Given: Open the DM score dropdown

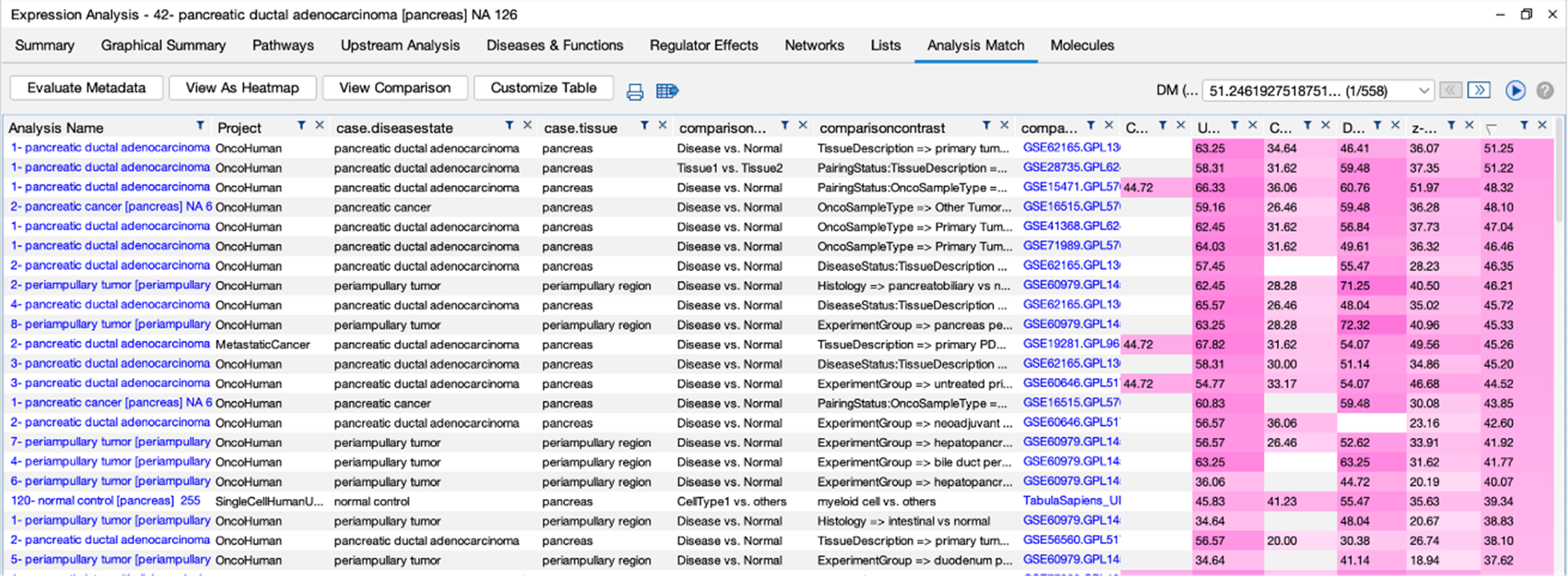Looking at the screenshot, I should click(1424, 91).
